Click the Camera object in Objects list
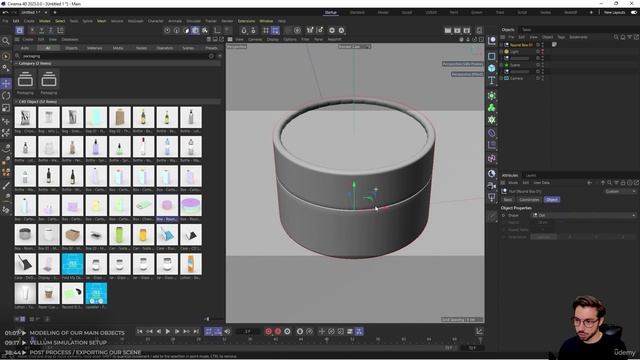 tap(516, 78)
